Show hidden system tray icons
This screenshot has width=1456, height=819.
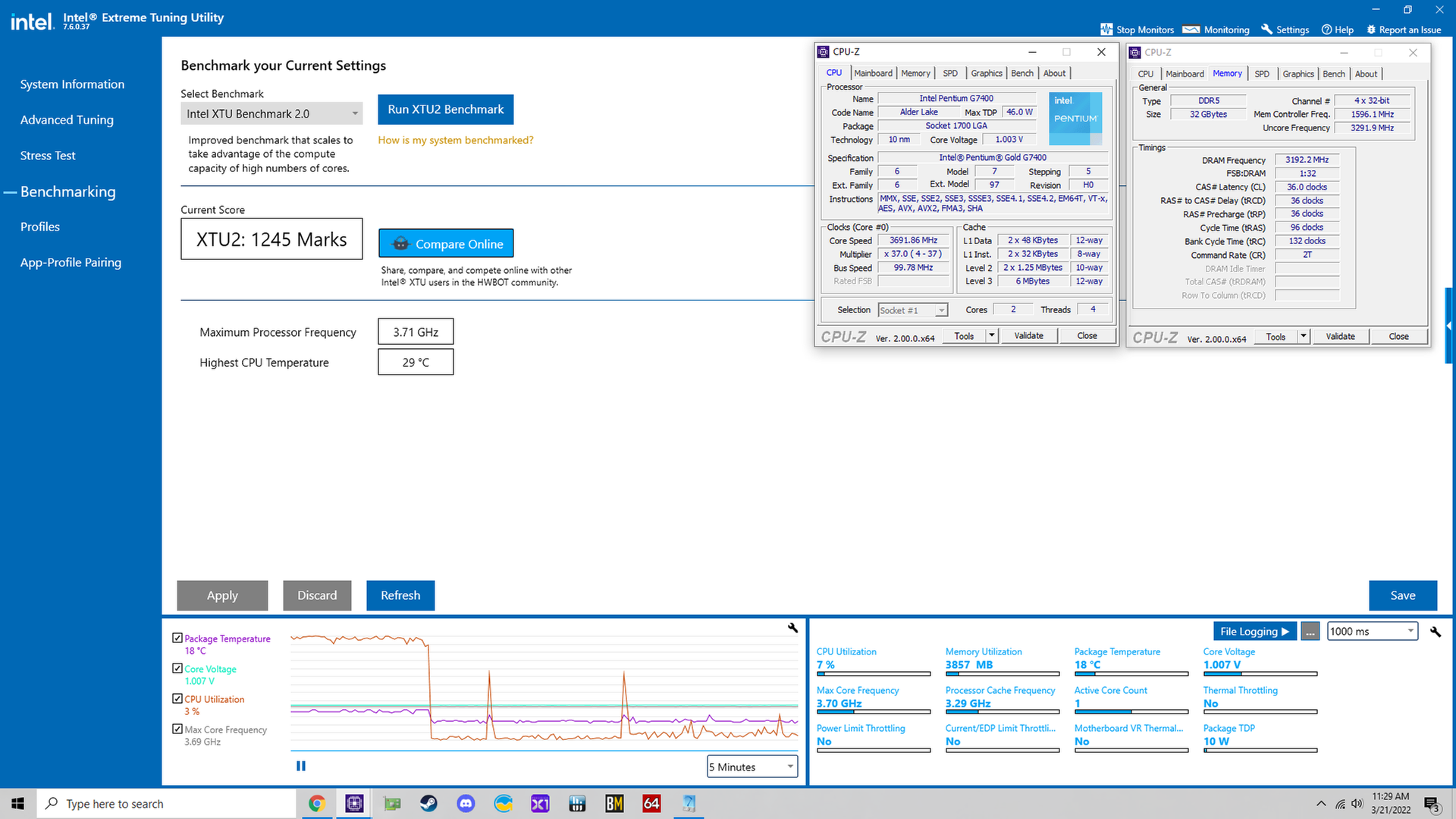(1321, 804)
